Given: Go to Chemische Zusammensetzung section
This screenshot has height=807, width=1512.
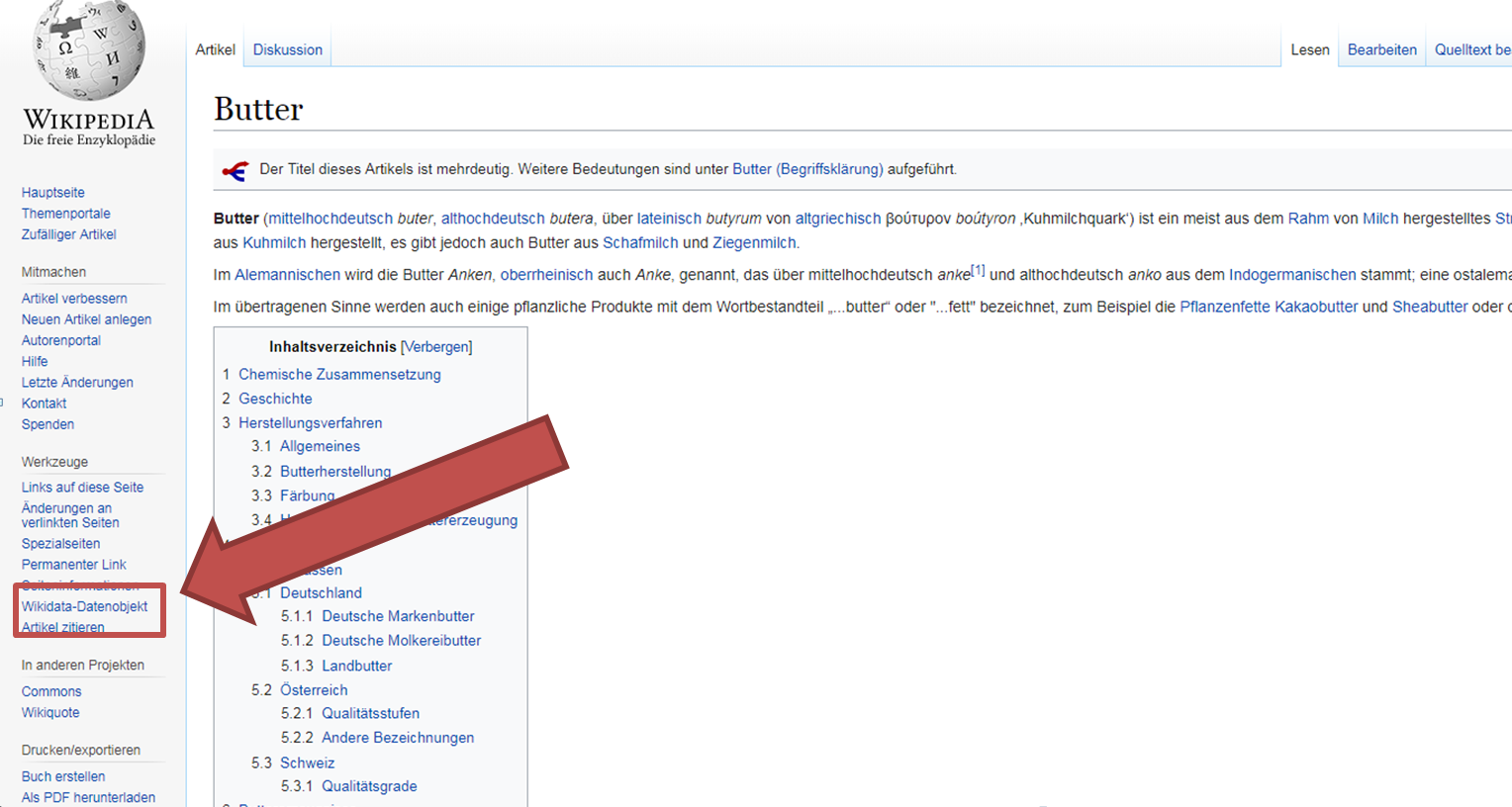Looking at the screenshot, I should 339,374.
